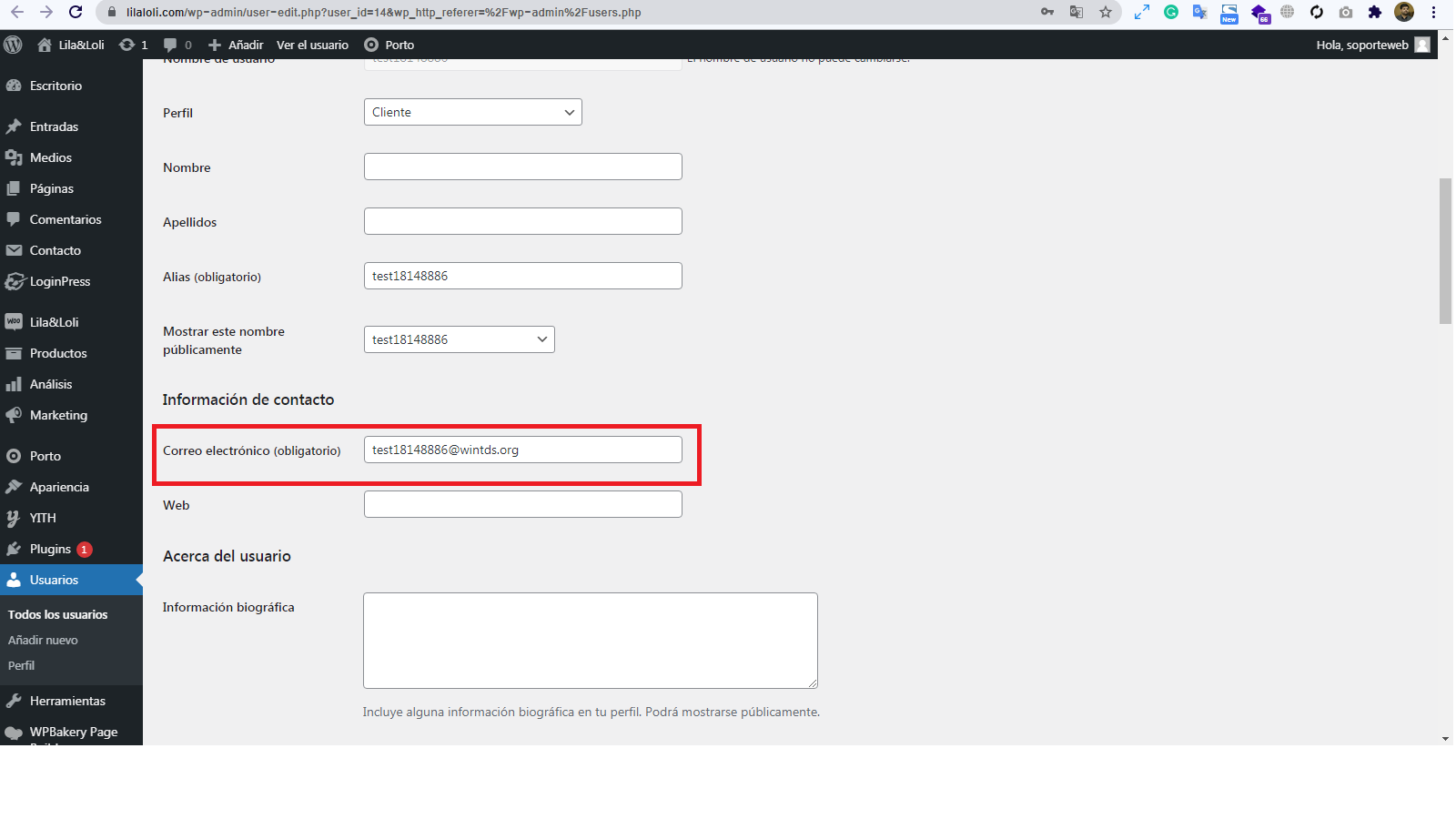Bookmark this page with star icon
This screenshot has height=819, width=1456.
pos(1106,12)
